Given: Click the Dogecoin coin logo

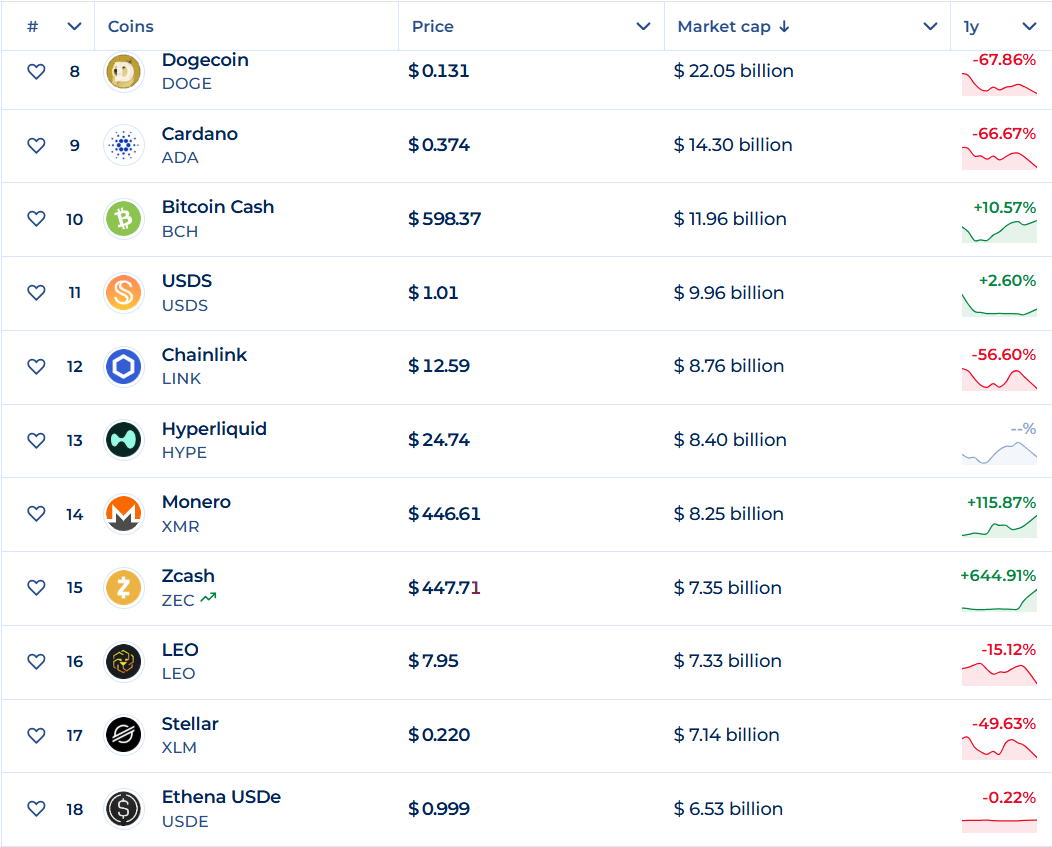Looking at the screenshot, I should pos(124,72).
